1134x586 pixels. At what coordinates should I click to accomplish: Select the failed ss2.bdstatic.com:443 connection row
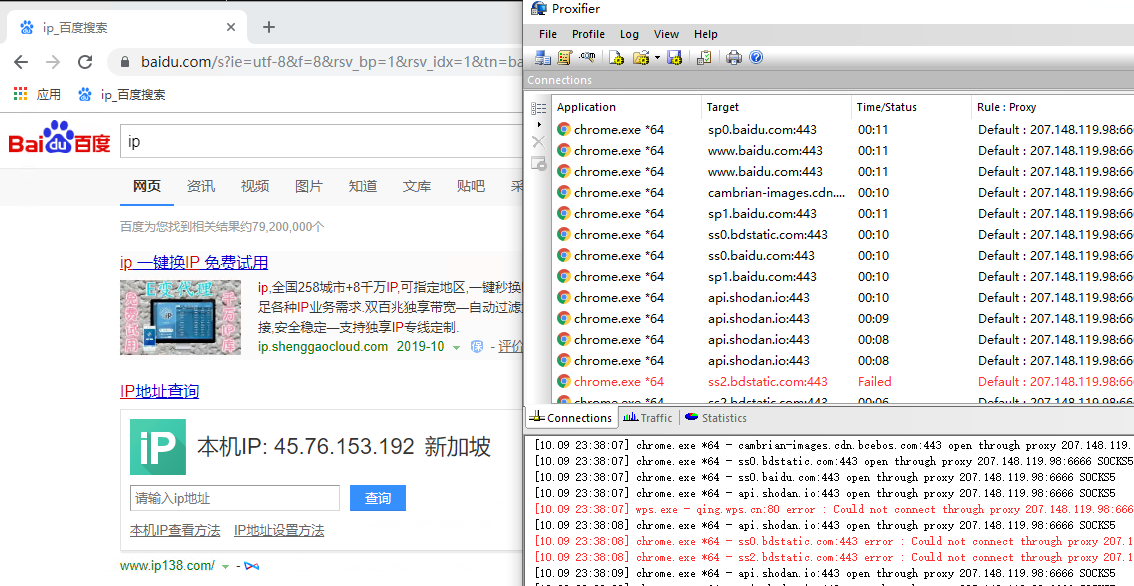767,381
